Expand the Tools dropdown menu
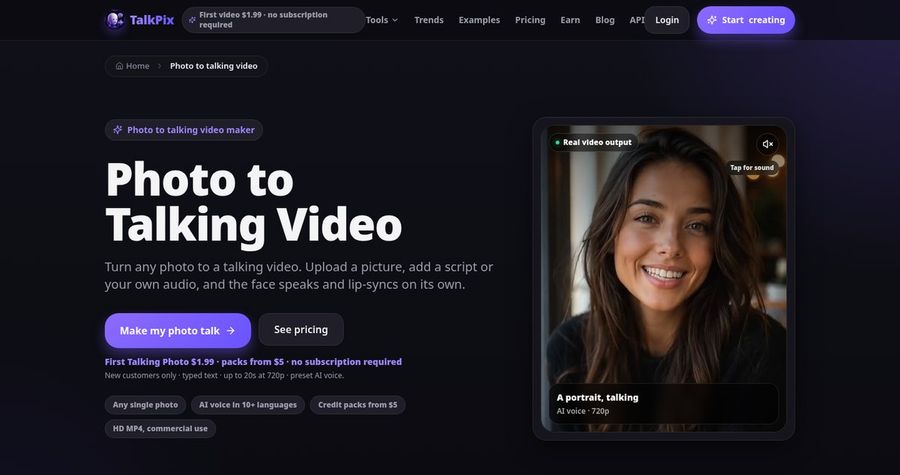Image resolution: width=900 pixels, height=475 pixels. pos(382,20)
